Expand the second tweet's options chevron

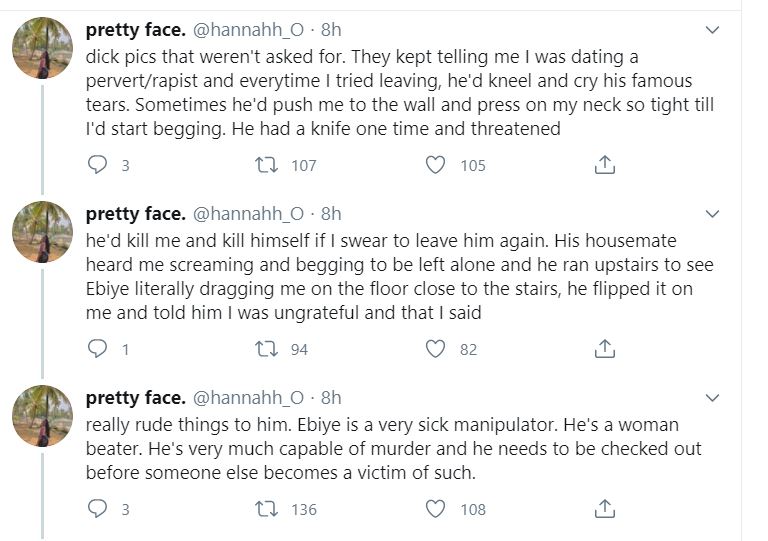712,214
